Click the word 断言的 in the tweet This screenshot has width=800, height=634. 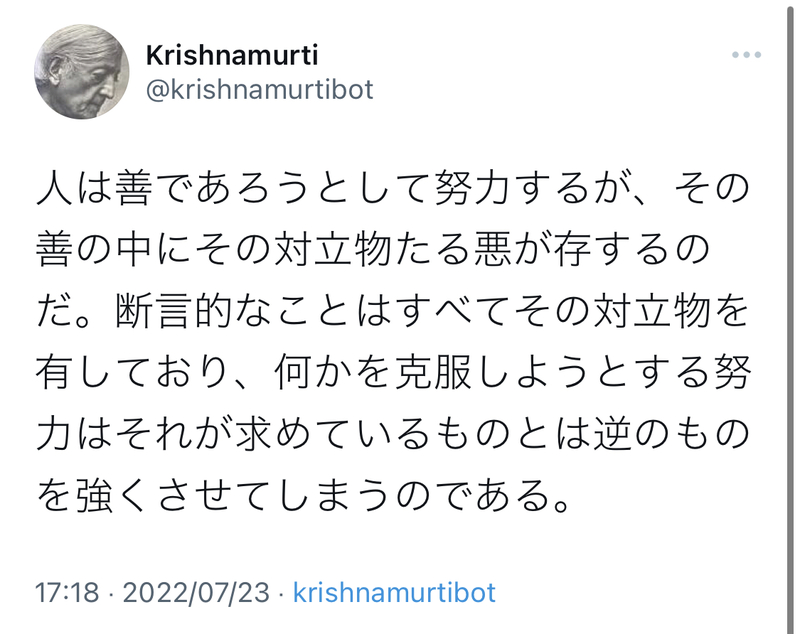(174, 311)
